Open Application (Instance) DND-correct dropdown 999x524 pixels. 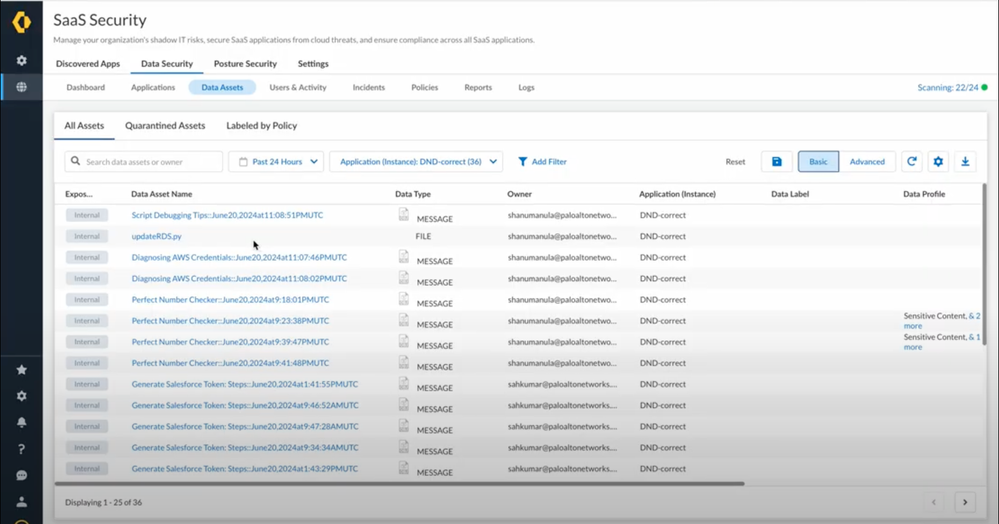(x=416, y=162)
